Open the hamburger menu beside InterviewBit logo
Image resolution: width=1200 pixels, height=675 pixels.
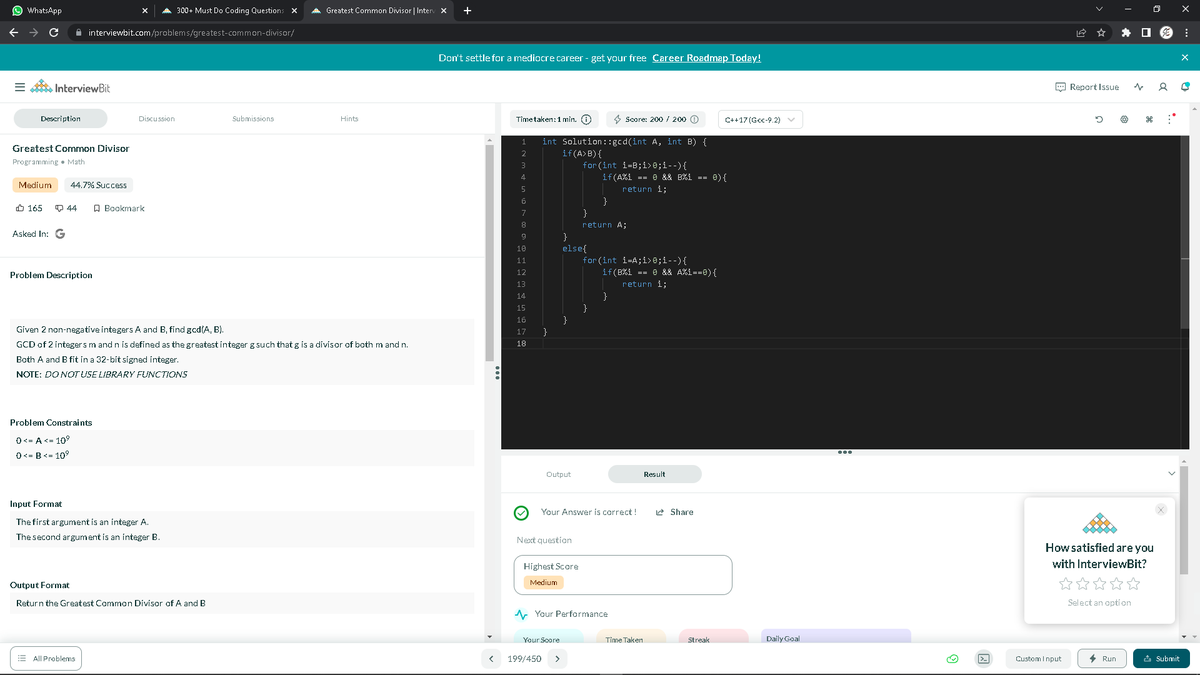(19, 88)
